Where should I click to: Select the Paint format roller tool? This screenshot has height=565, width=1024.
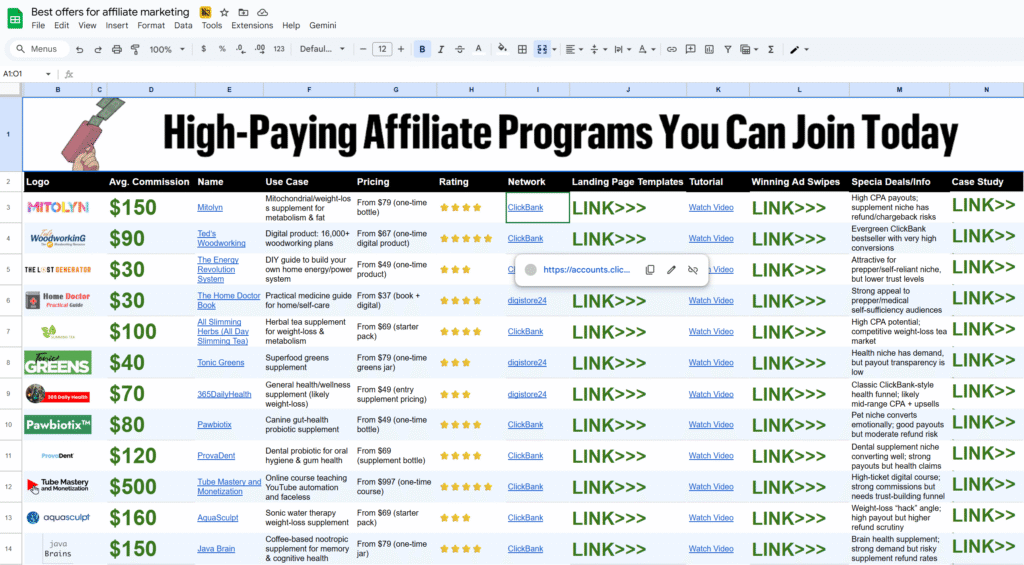(x=136, y=49)
